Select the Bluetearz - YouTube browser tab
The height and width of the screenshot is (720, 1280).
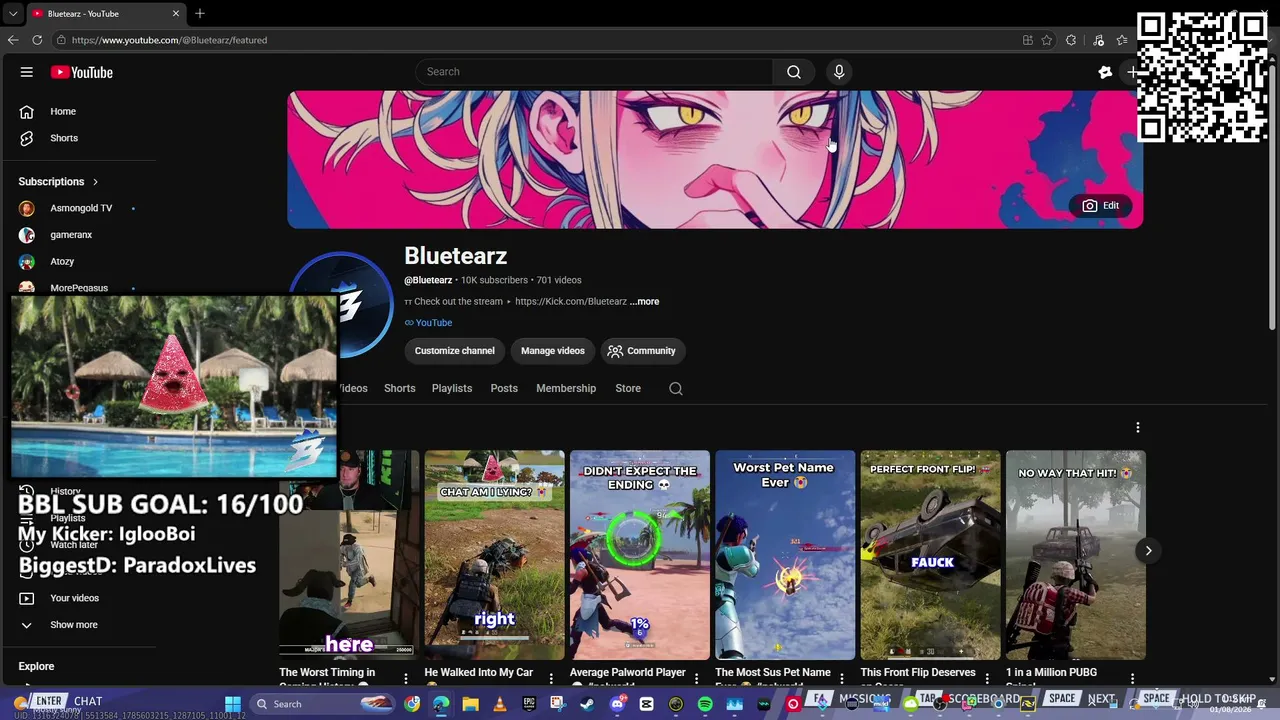pyautogui.click(x=105, y=13)
